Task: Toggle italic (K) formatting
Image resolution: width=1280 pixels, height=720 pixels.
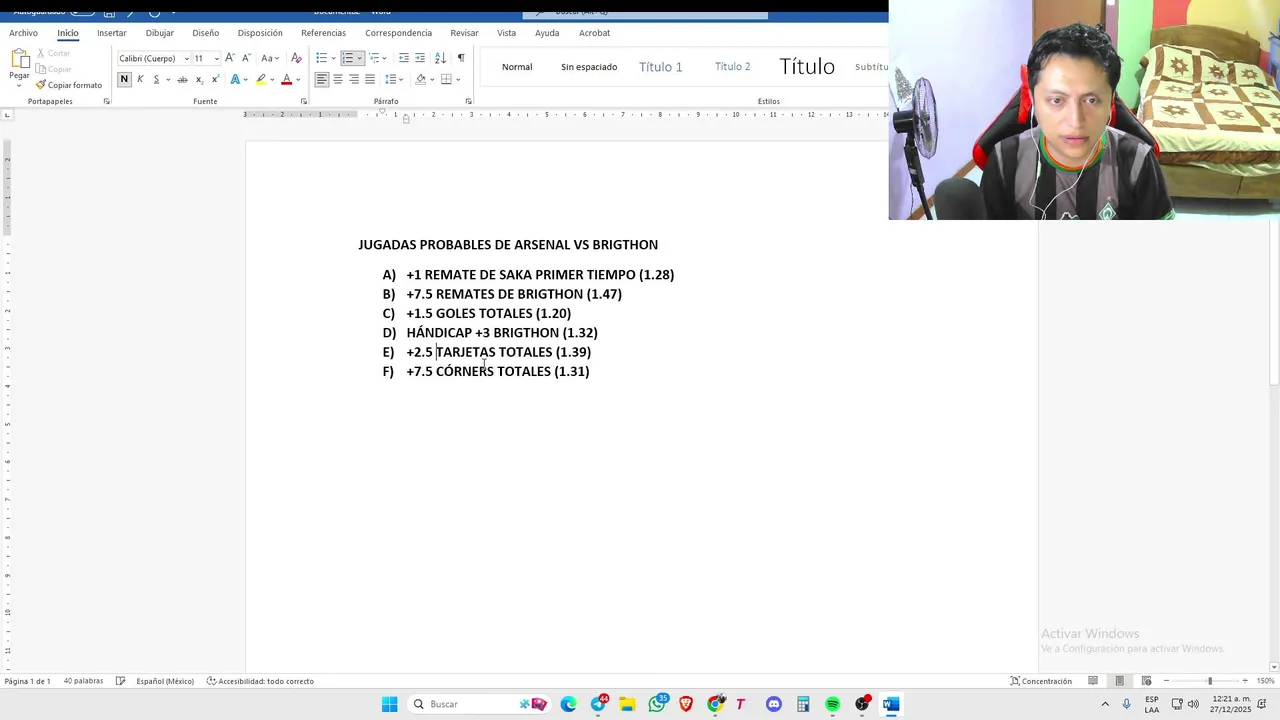Action: [x=140, y=79]
